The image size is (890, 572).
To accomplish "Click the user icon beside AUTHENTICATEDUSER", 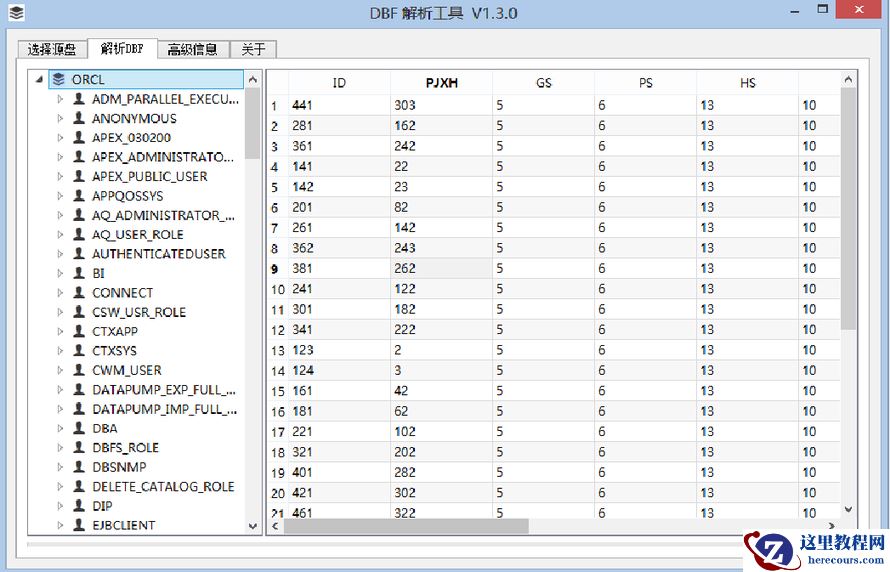I will (x=79, y=254).
